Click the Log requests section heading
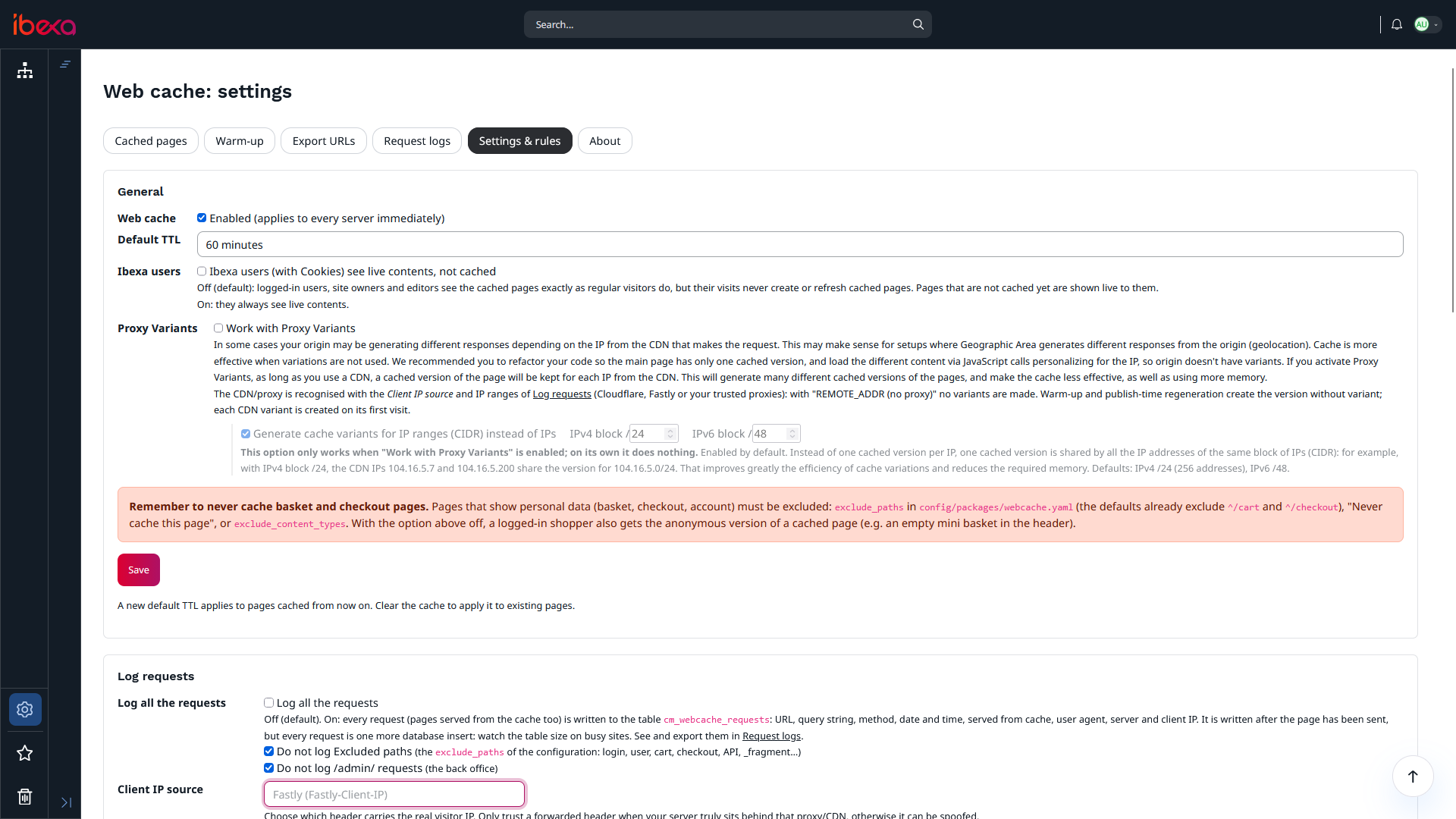 pos(155,676)
